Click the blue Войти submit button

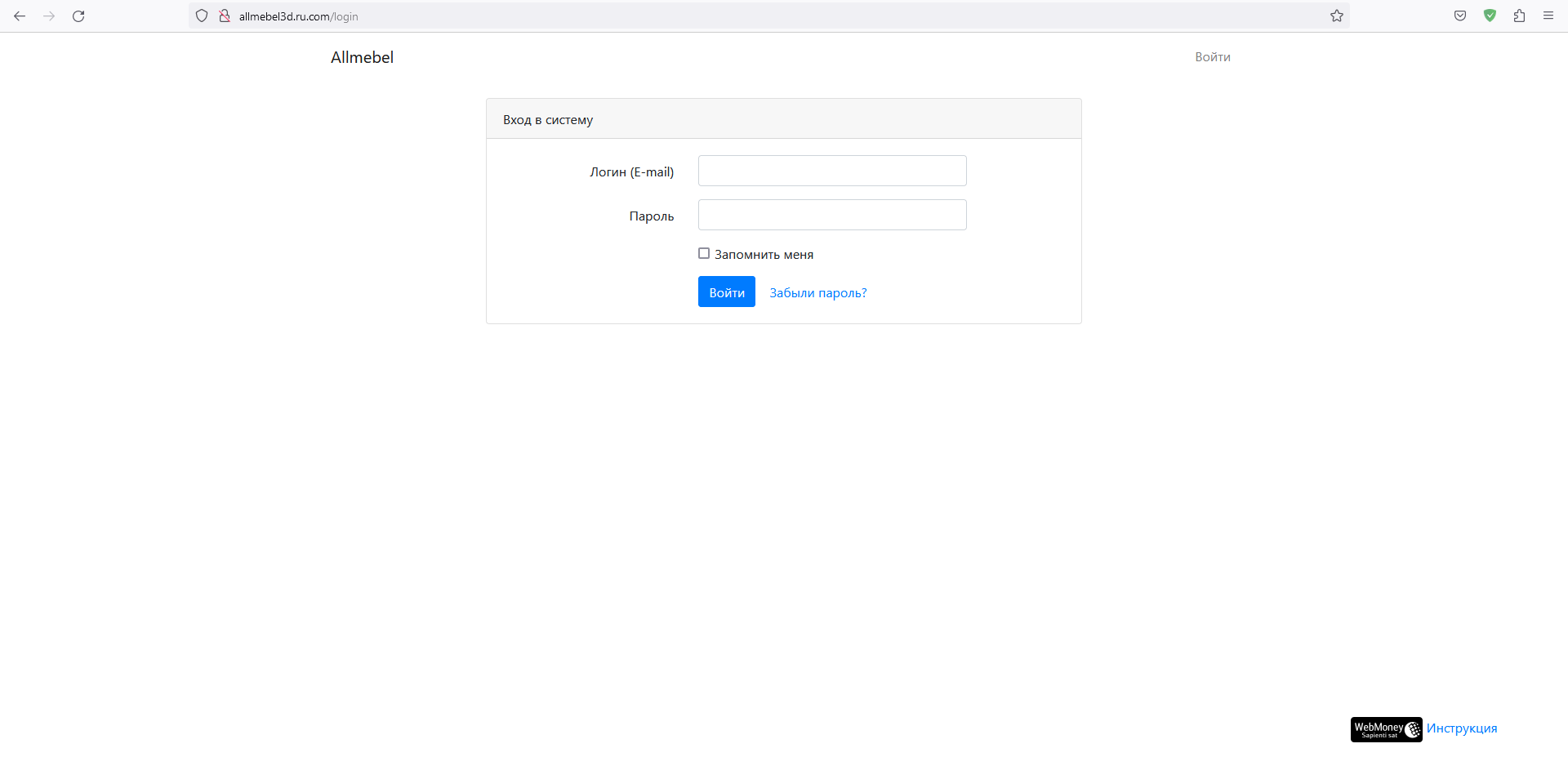pyautogui.click(x=727, y=292)
